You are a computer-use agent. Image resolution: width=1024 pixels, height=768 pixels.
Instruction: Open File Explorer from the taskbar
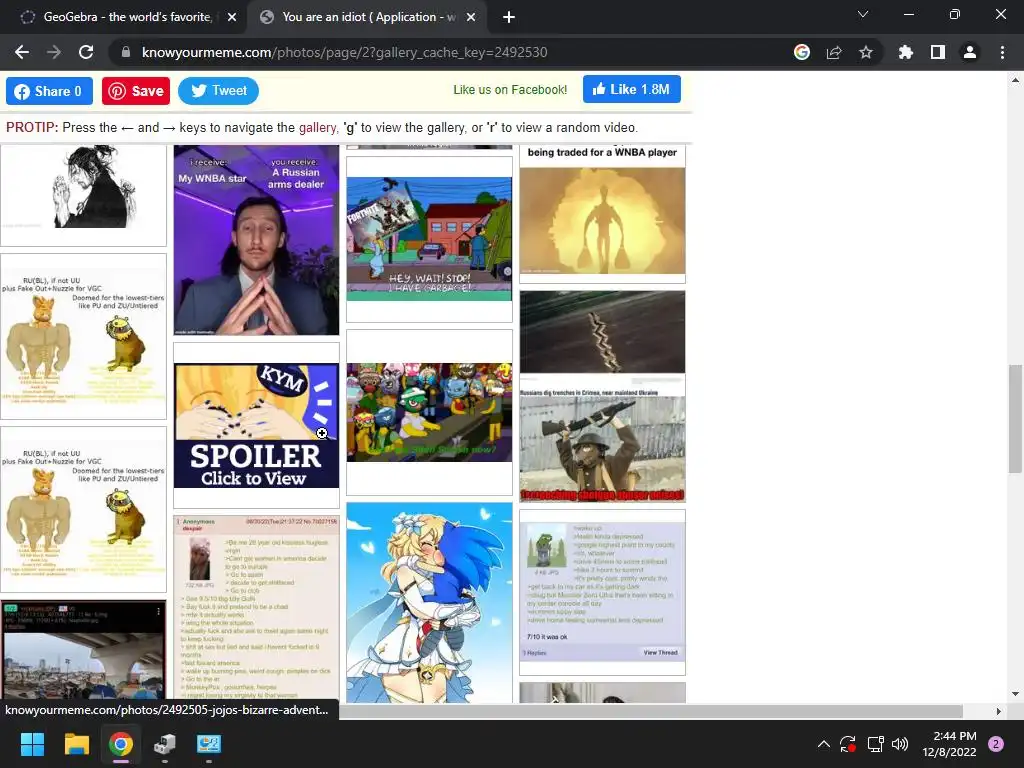(x=76, y=744)
